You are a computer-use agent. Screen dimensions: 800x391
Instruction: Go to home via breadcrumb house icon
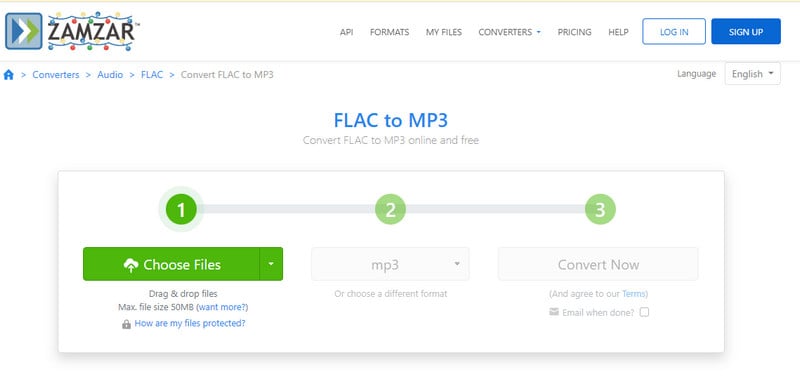click(9, 75)
